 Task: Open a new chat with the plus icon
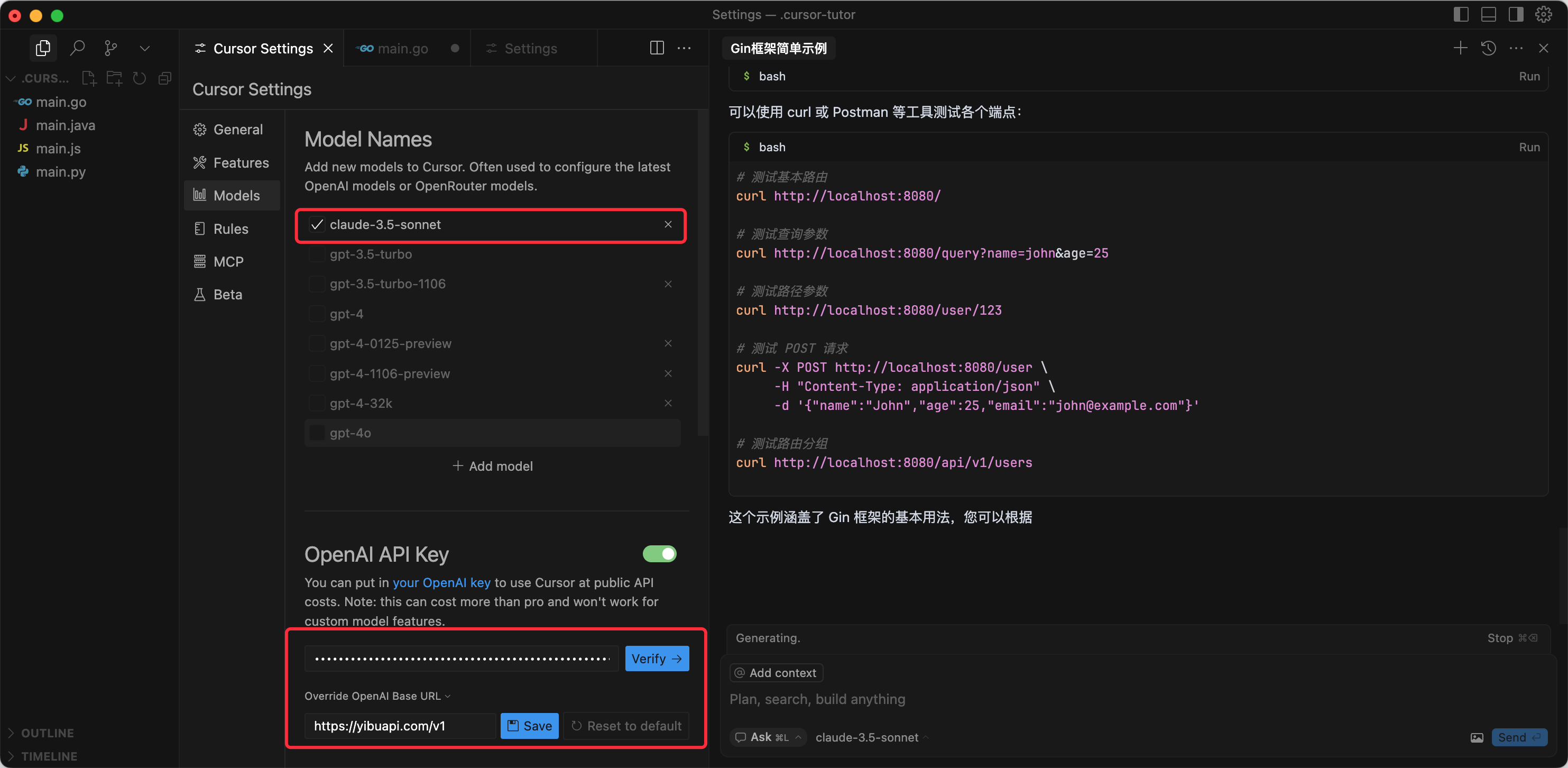tap(1460, 48)
